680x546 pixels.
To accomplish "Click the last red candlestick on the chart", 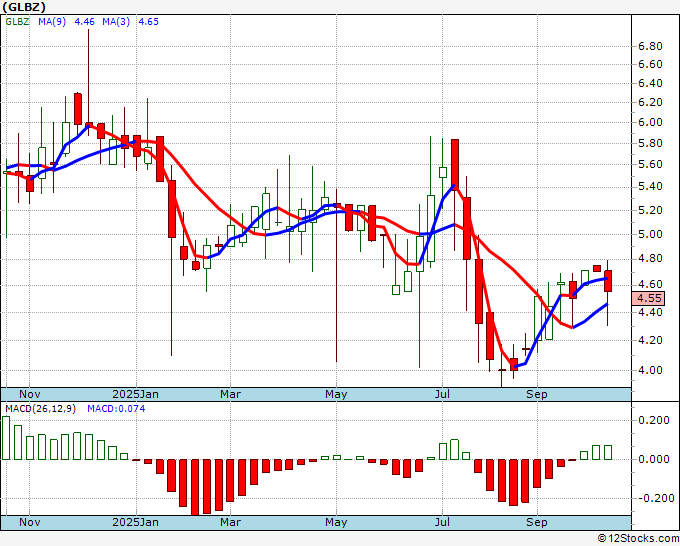I will pyautogui.click(x=607, y=281).
